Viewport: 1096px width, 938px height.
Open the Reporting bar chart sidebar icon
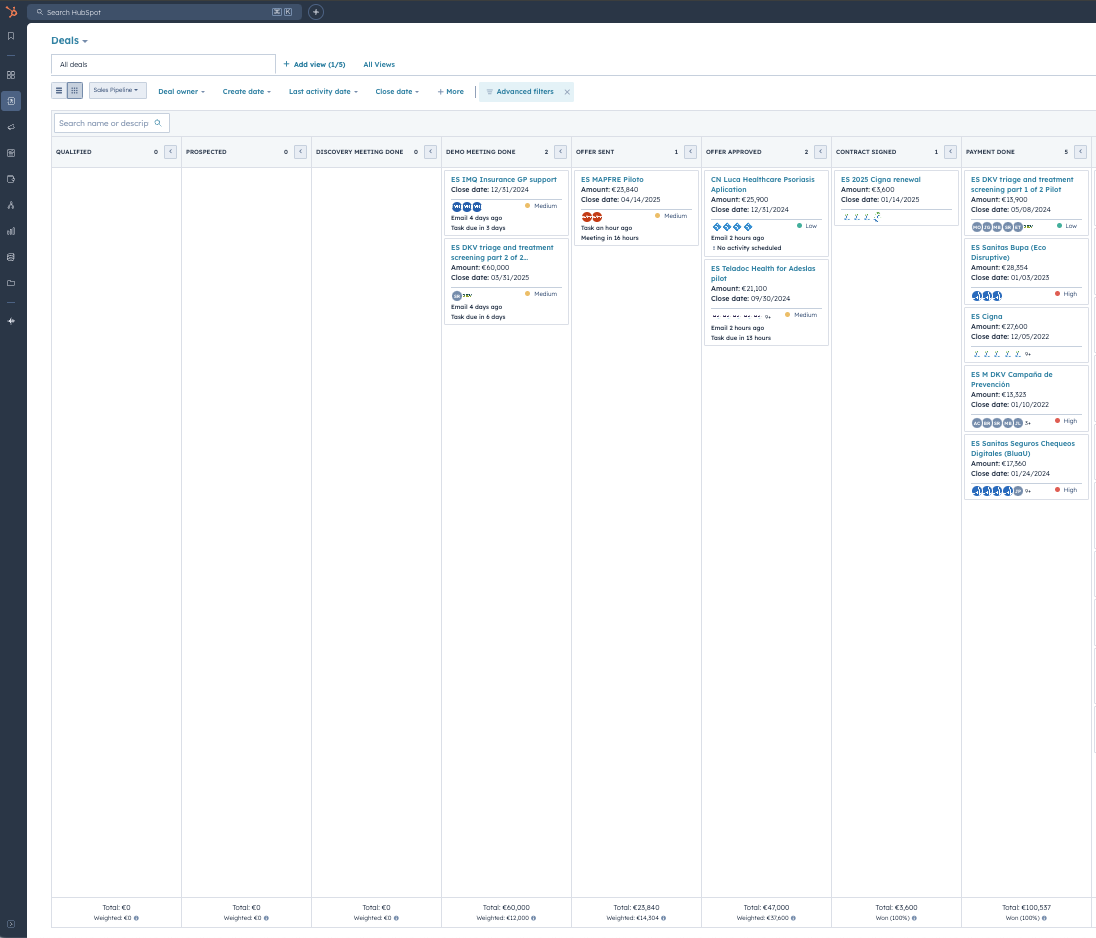[x=11, y=231]
